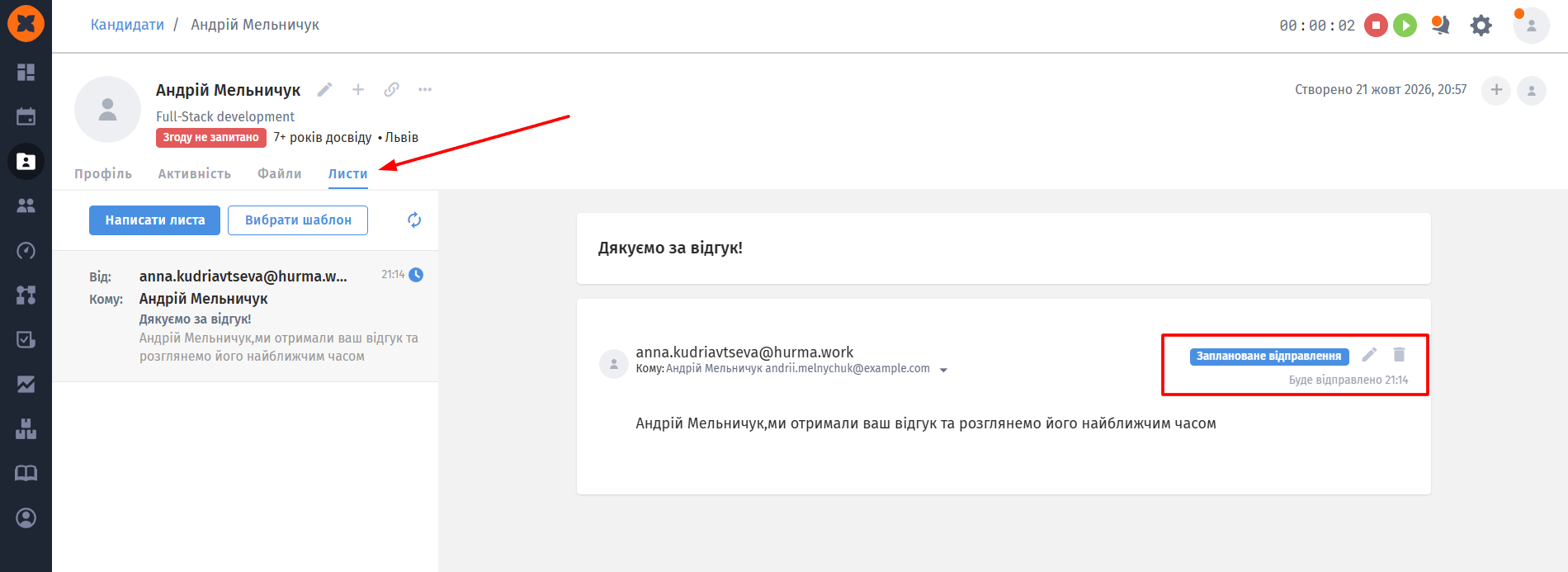Image resolution: width=1568 pixels, height=572 pixels.
Task: Click add button near creation date
Action: [x=1496, y=90]
